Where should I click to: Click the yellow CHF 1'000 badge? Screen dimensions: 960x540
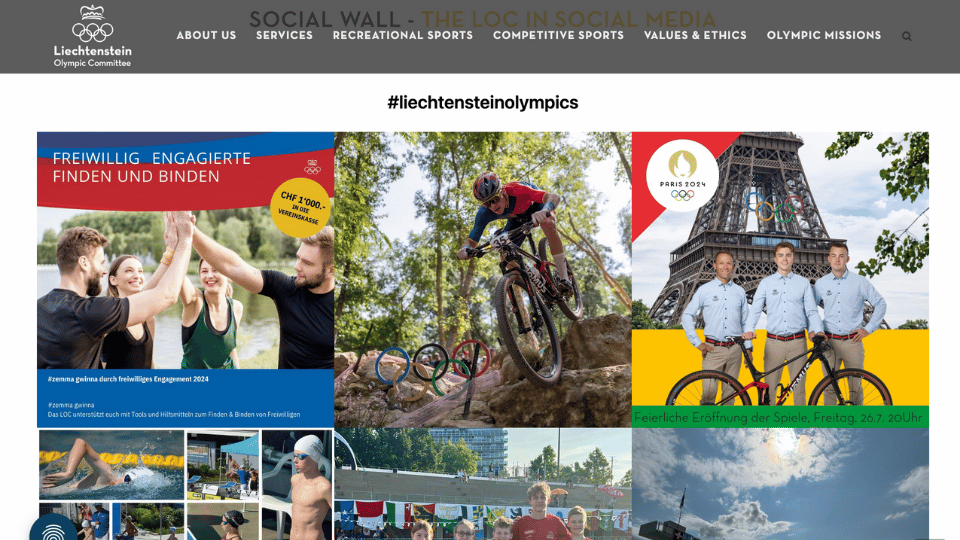coord(300,208)
